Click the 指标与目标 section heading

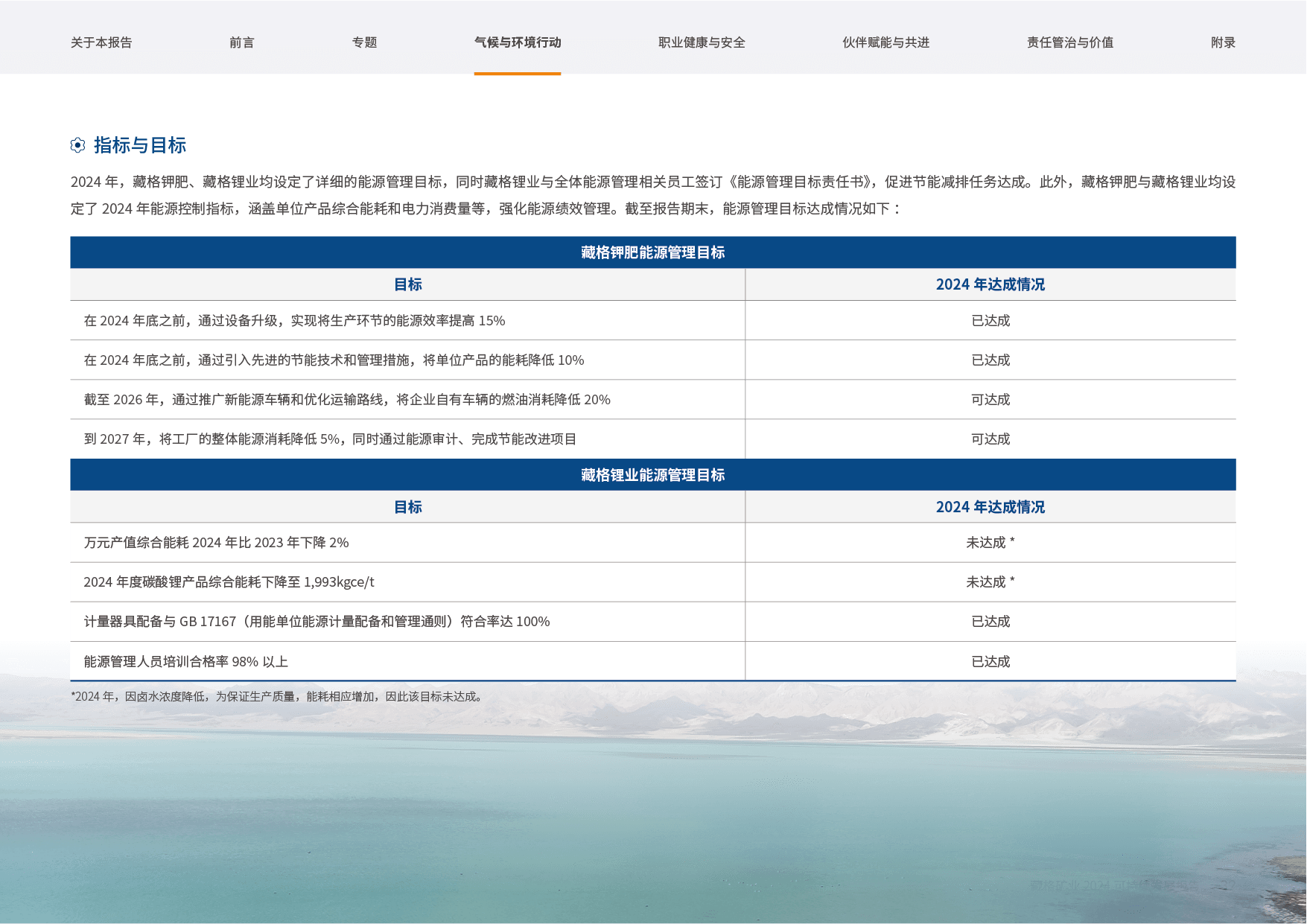pyautogui.click(x=140, y=145)
